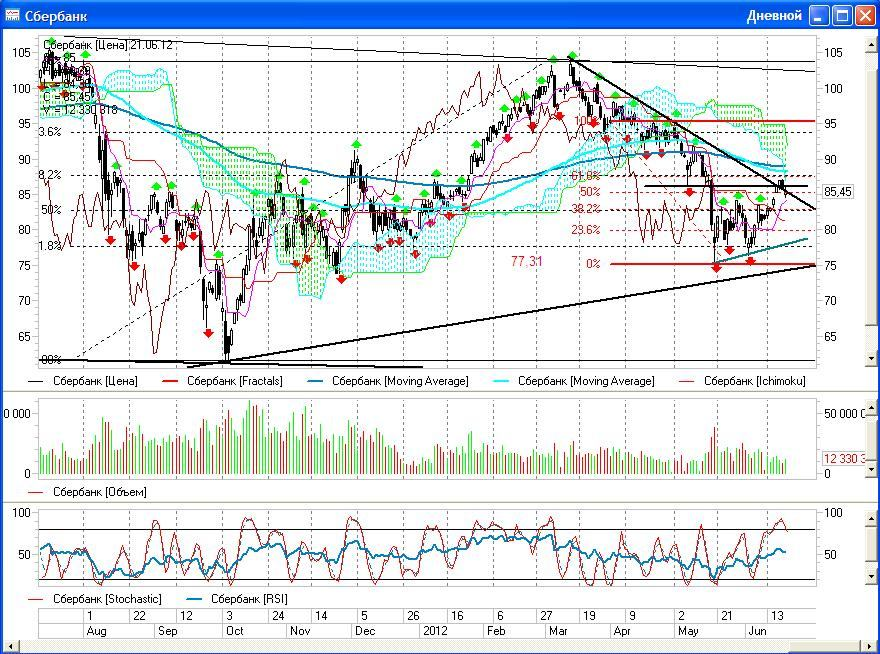The image size is (880, 654).
Task: Click the up arrow of the volume panel scrollbar
Action: (x=872, y=406)
